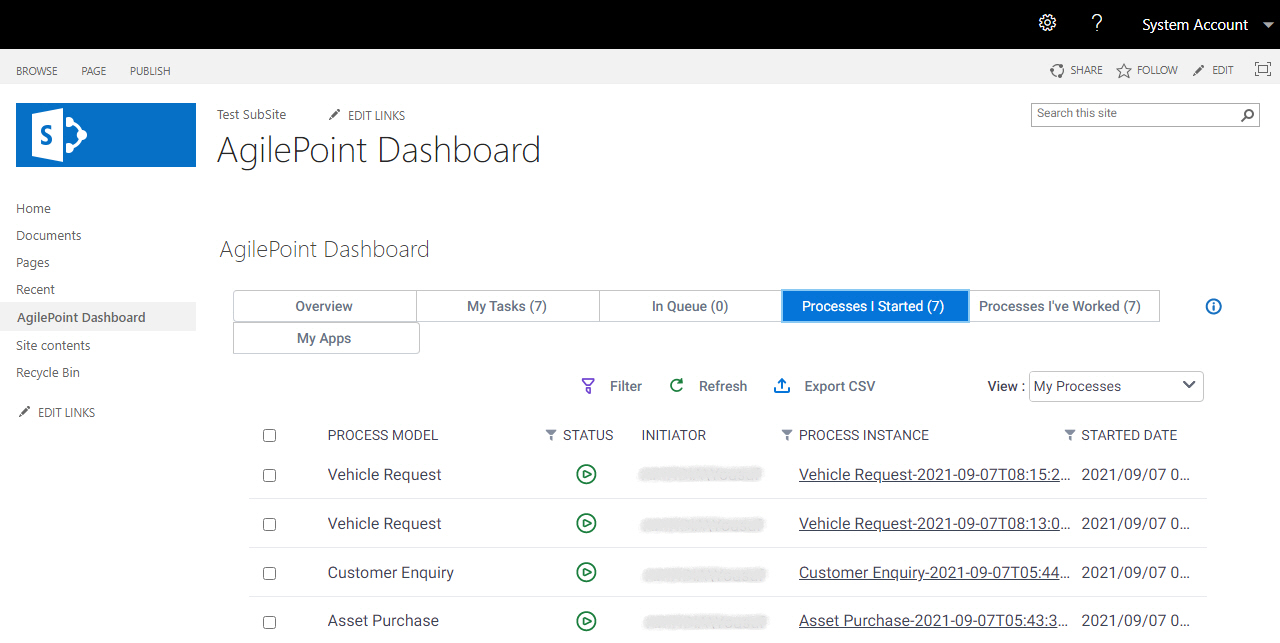Image resolution: width=1280 pixels, height=643 pixels.
Task: Click the Refresh arrow icon
Action: (677, 386)
